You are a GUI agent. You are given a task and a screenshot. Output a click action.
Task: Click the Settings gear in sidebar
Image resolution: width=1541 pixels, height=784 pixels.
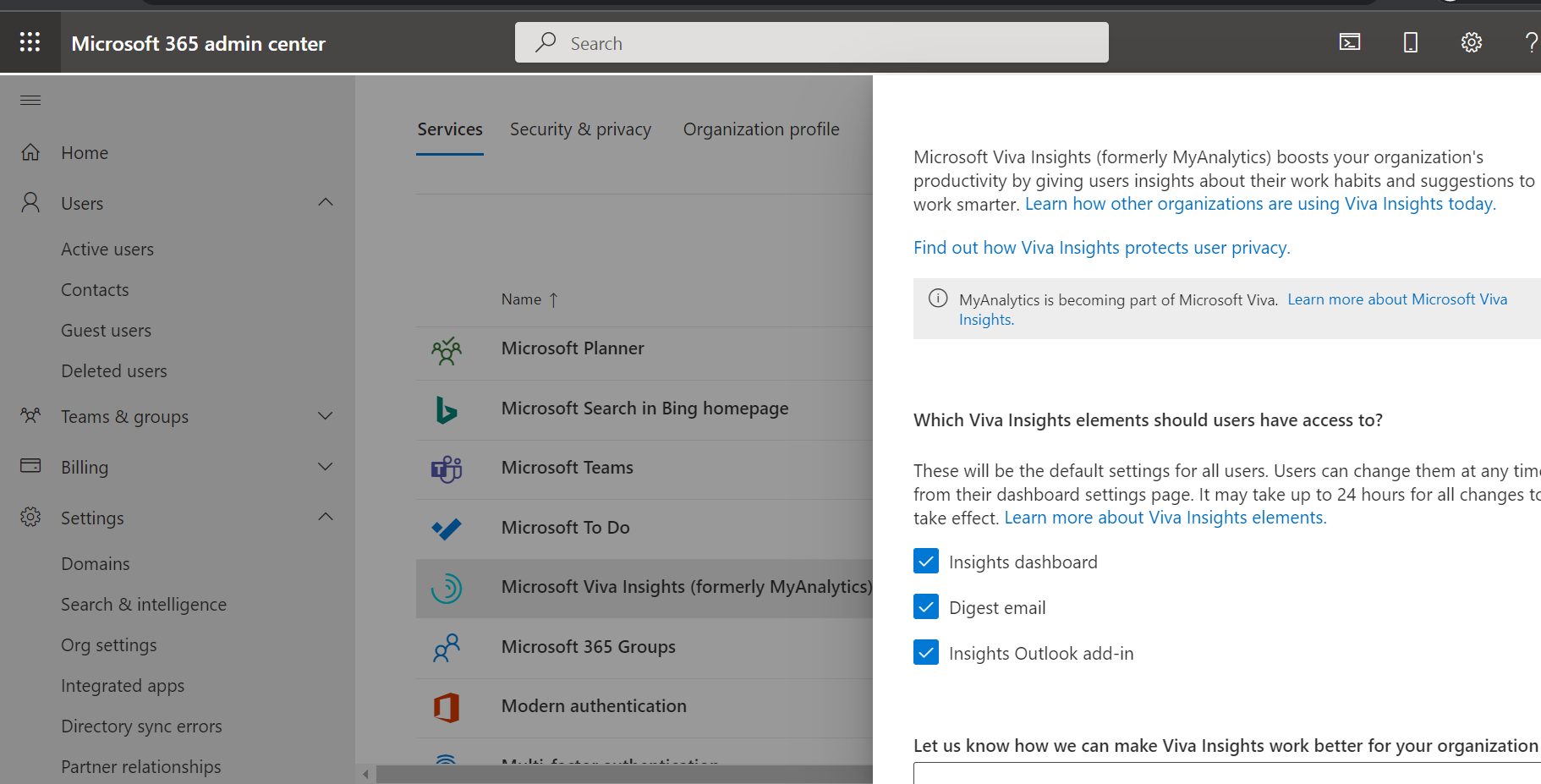[x=30, y=517]
